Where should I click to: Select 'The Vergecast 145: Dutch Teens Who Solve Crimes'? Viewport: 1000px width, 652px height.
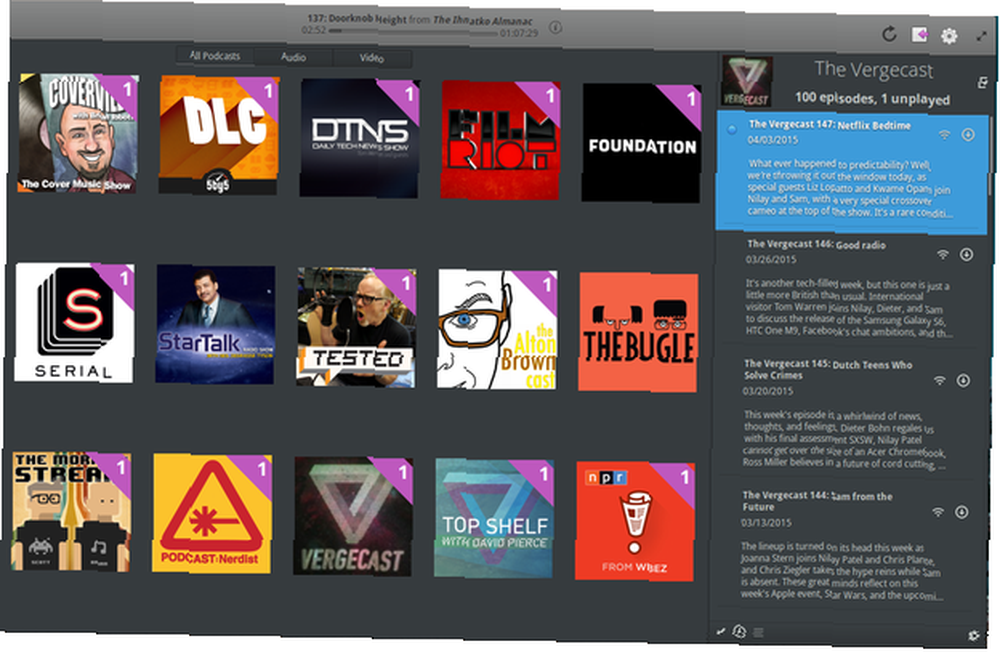[827, 370]
